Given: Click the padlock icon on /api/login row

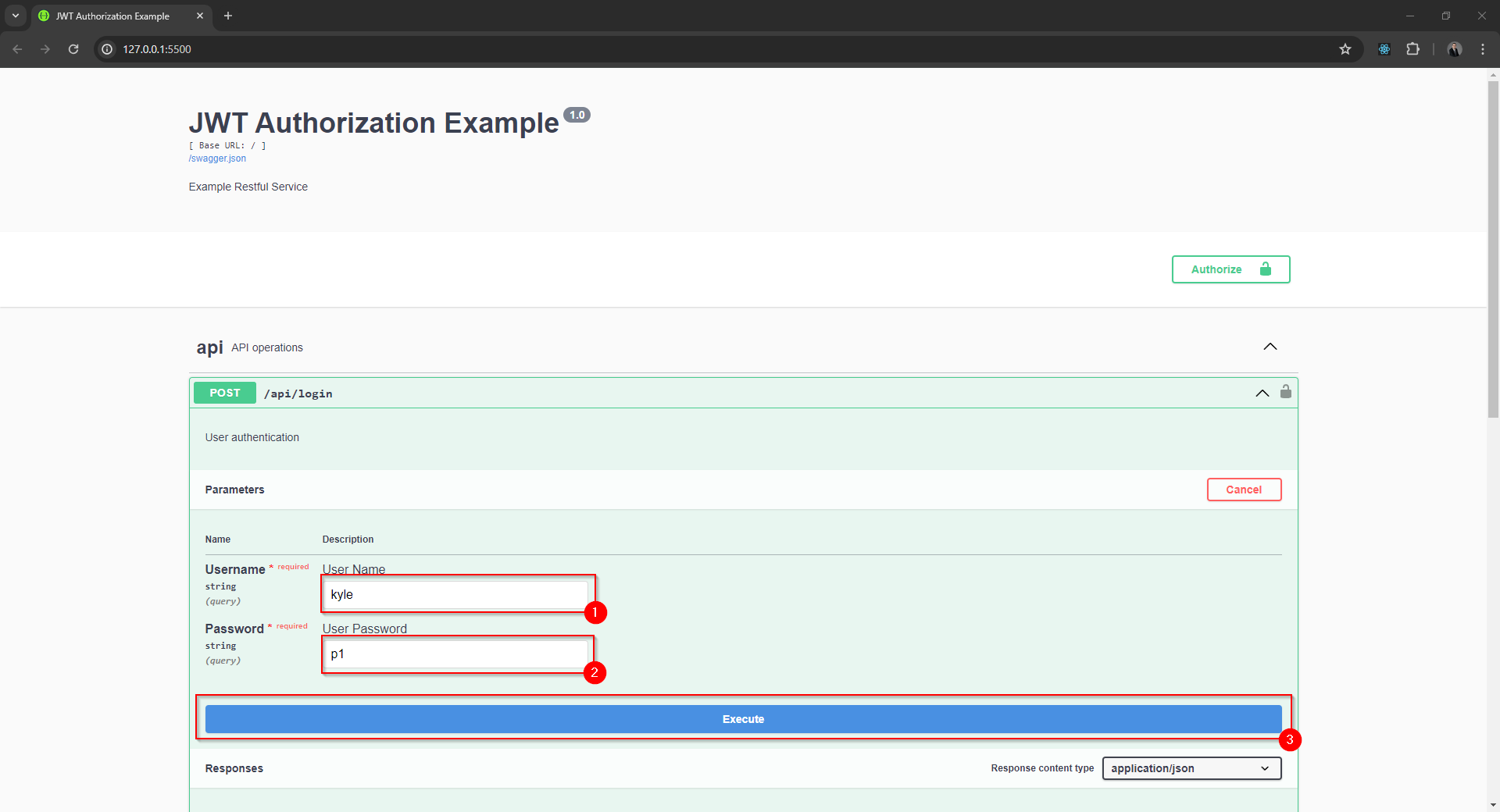Looking at the screenshot, I should click(1286, 392).
